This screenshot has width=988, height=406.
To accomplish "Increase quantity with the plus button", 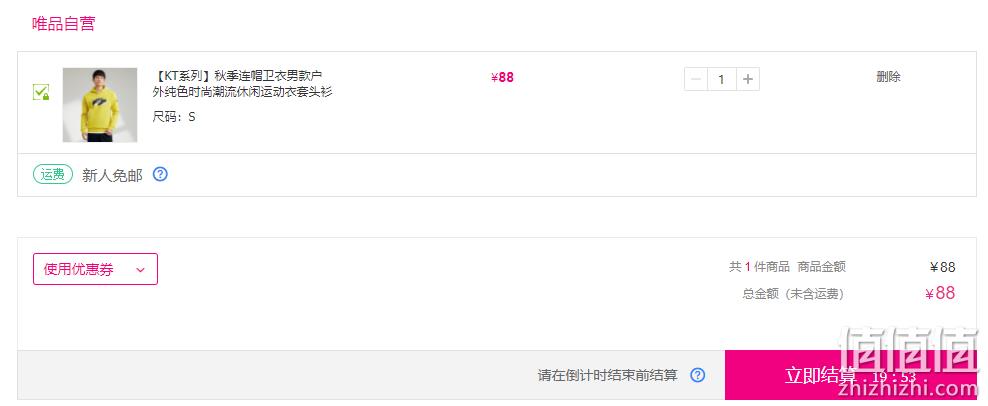I will pyautogui.click(x=747, y=79).
